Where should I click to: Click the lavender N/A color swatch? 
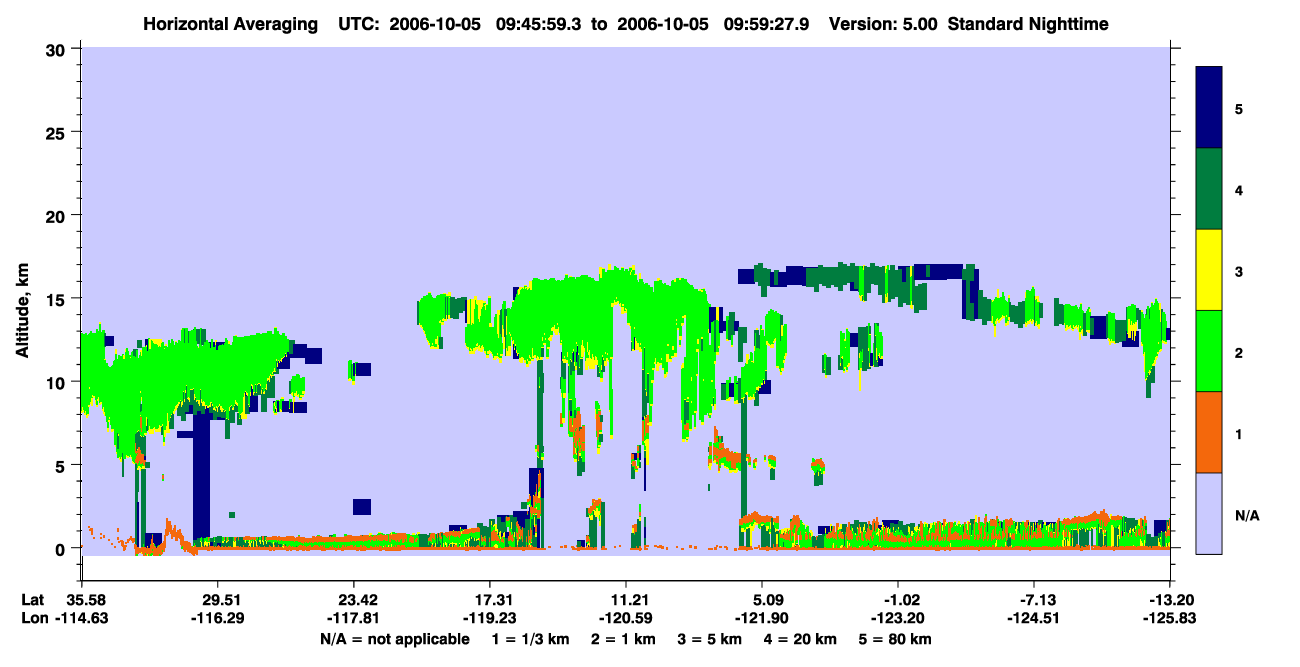(1209, 513)
